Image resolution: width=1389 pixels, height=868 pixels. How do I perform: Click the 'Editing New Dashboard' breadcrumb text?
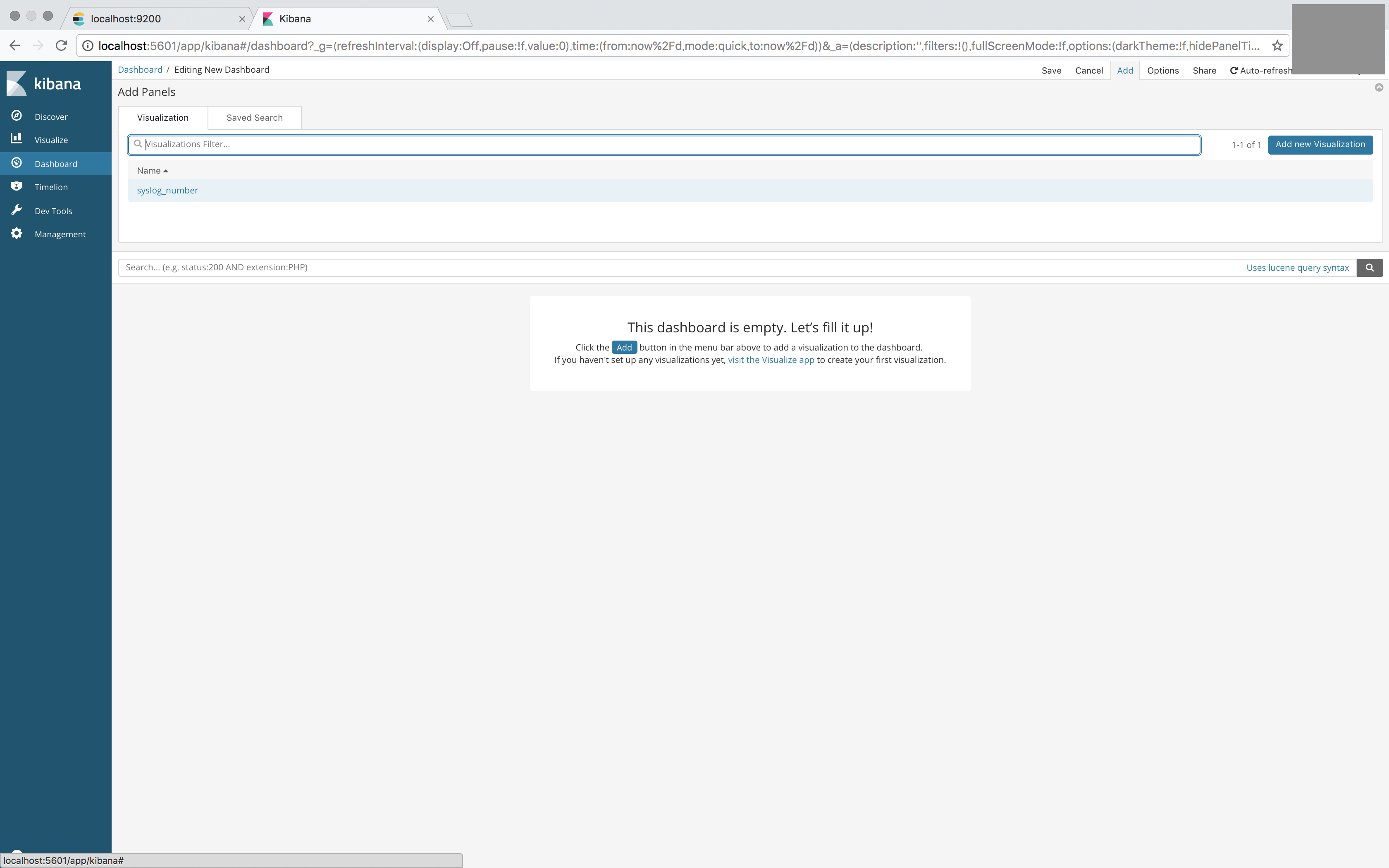222,69
